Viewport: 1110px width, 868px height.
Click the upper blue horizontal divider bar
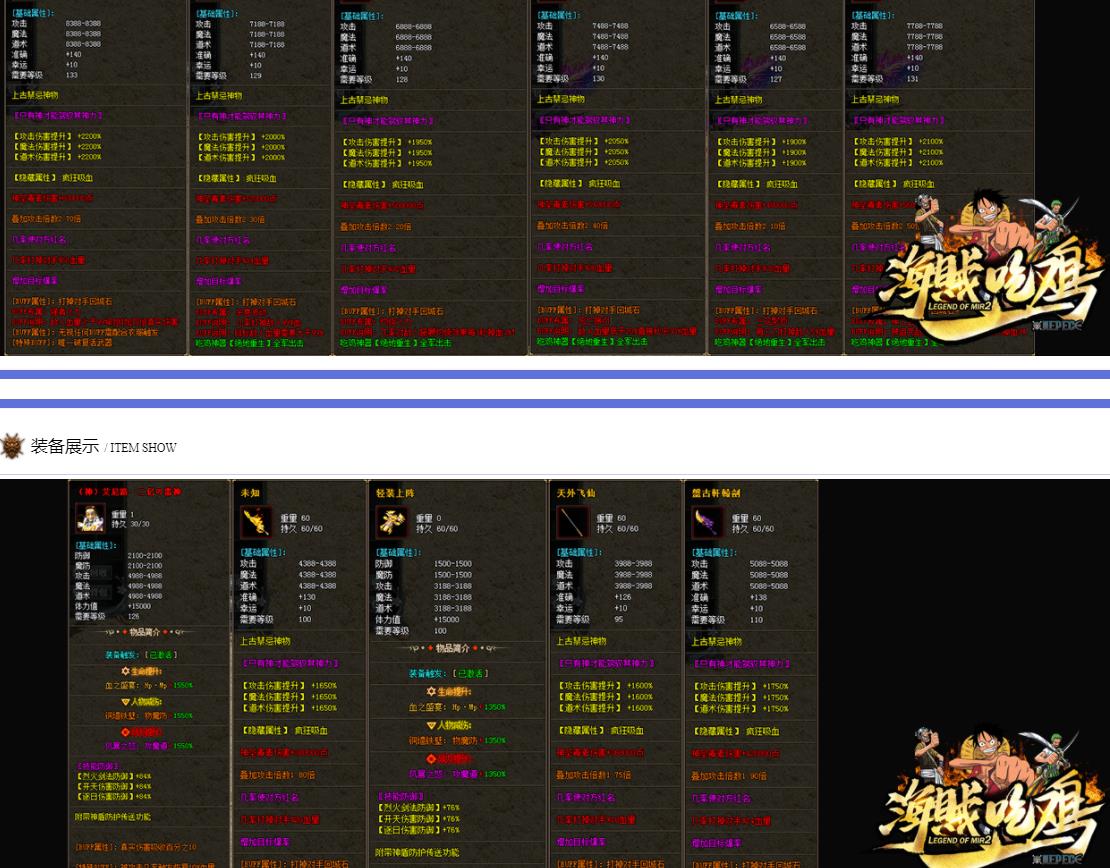[555, 375]
